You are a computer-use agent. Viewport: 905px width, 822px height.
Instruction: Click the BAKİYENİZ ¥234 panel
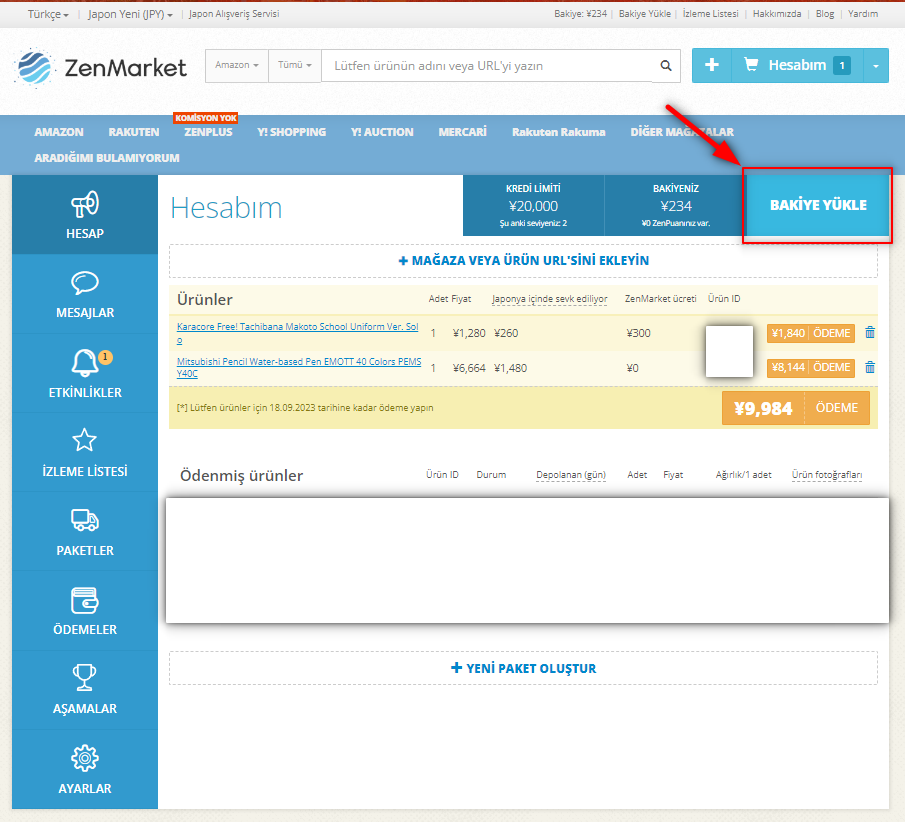(676, 206)
